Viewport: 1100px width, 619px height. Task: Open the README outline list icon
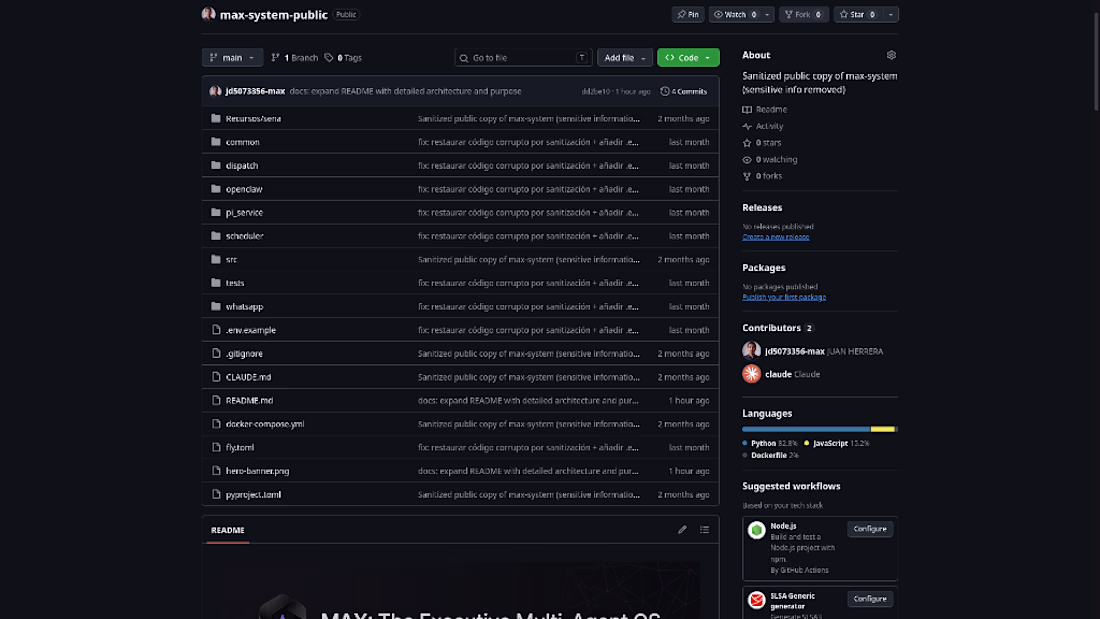704,530
